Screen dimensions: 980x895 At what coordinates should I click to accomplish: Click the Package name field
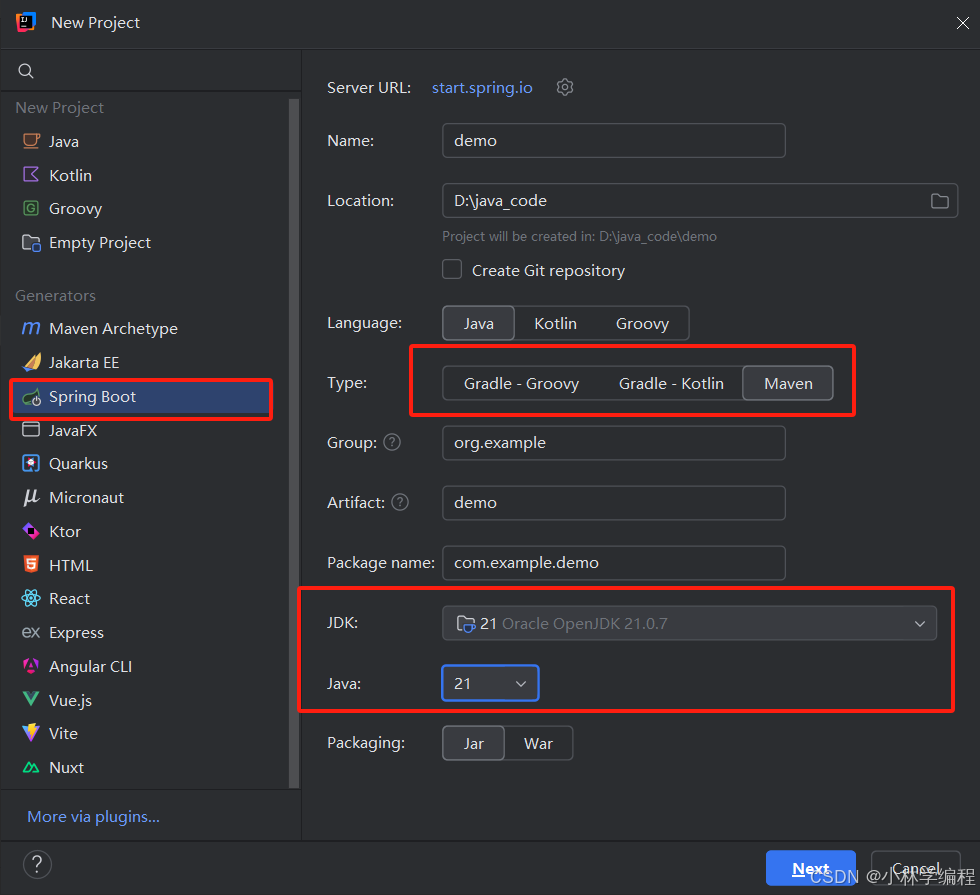(614, 562)
